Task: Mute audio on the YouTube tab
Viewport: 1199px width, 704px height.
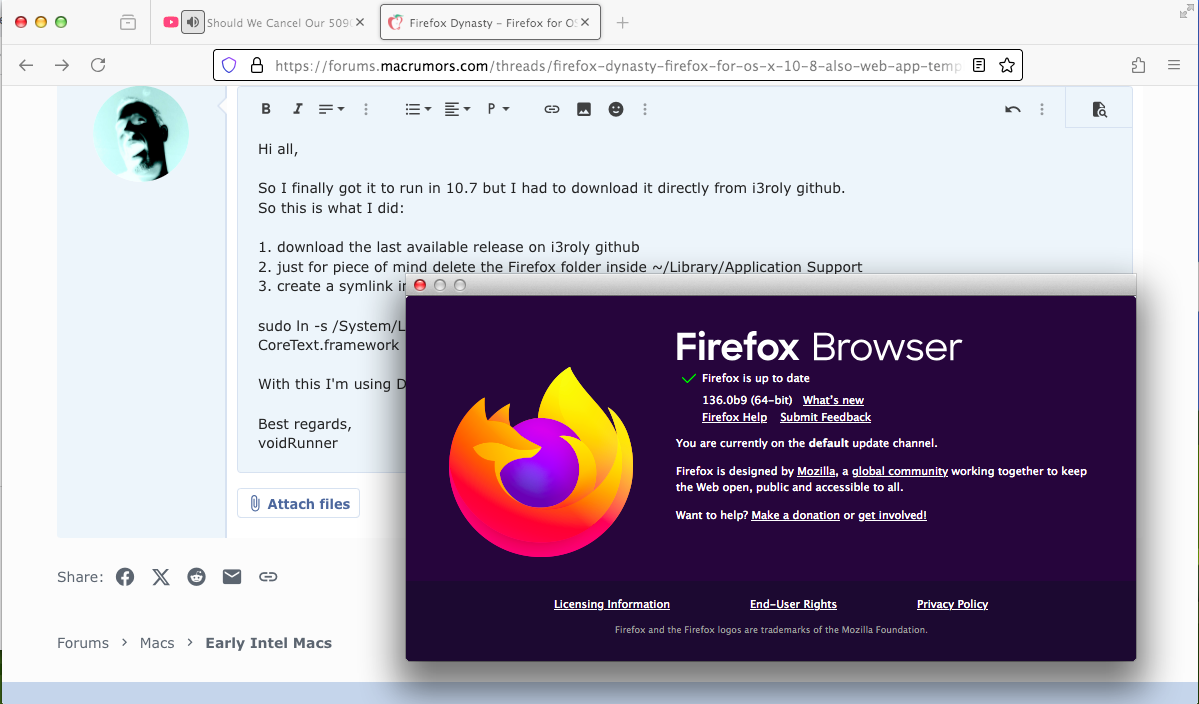Action: click(193, 22)
